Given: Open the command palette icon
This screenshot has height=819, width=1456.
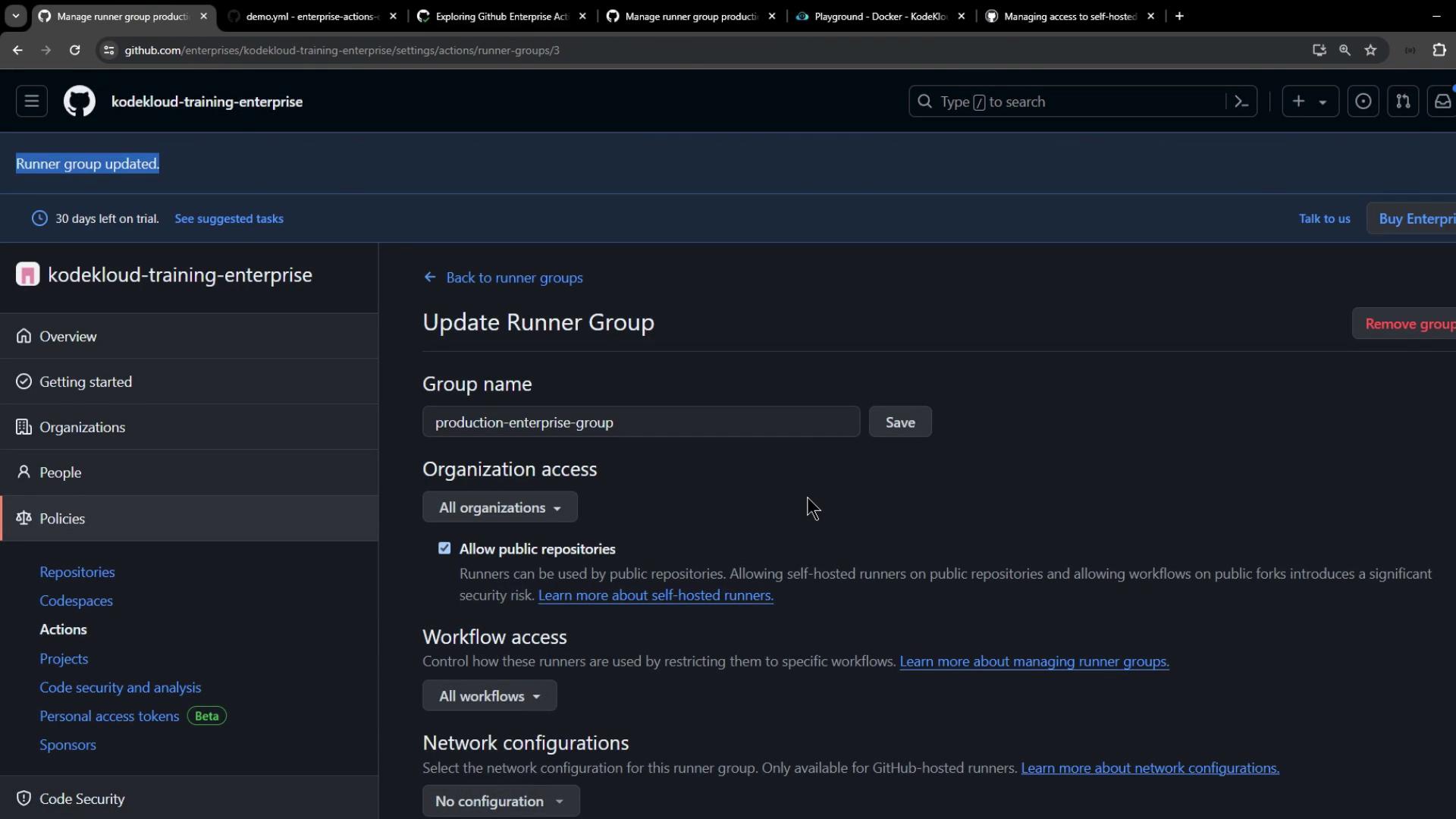Looking at the screenshot, I should (1241, 102).
